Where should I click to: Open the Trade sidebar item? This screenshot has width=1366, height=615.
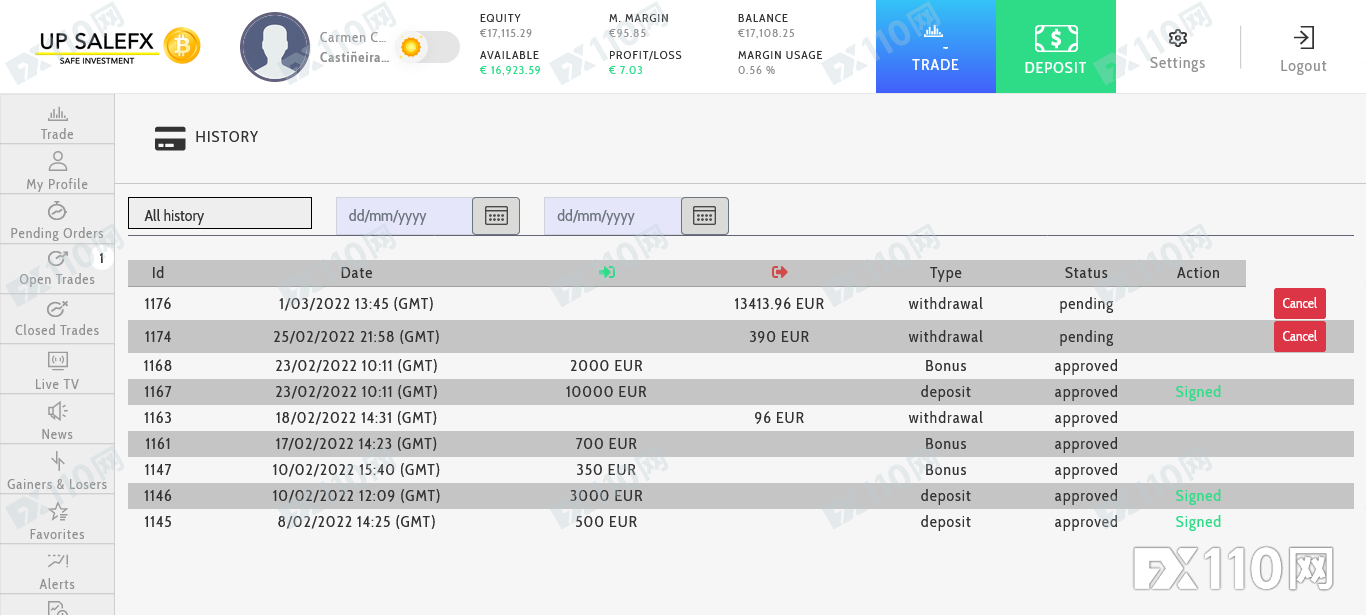click(x=57, y=120)
